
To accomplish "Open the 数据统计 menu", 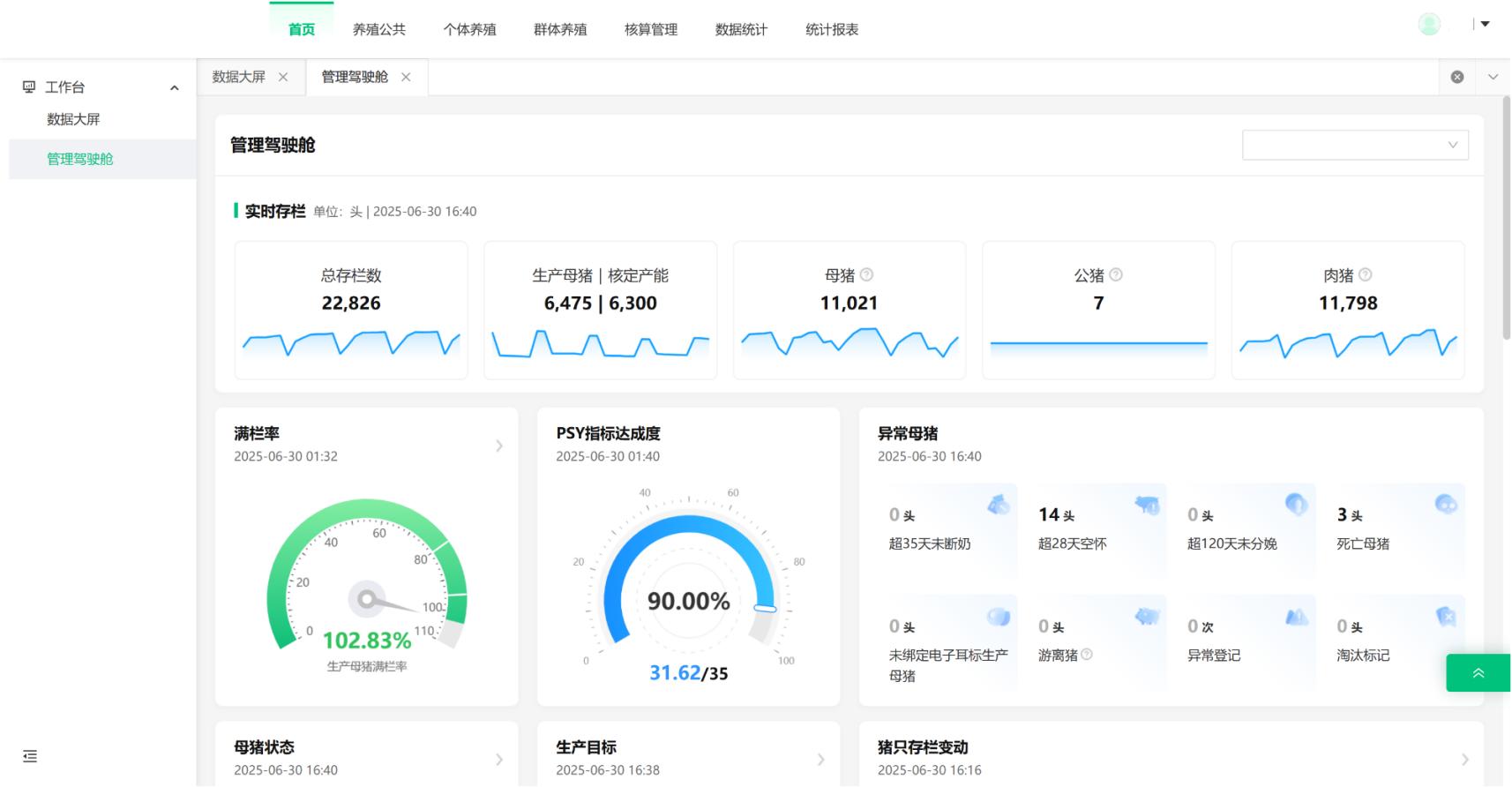I will 741,29.
